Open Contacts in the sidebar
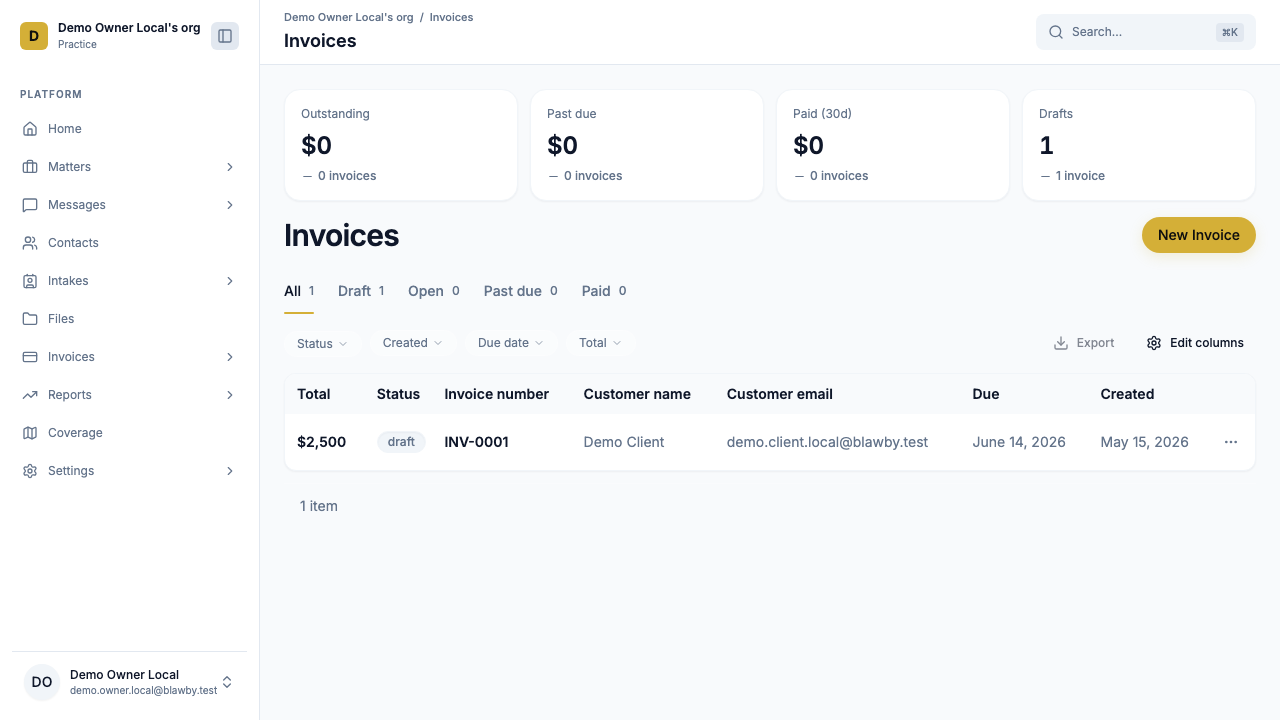This screenshot has height=720, width=1280. point(130,243)
